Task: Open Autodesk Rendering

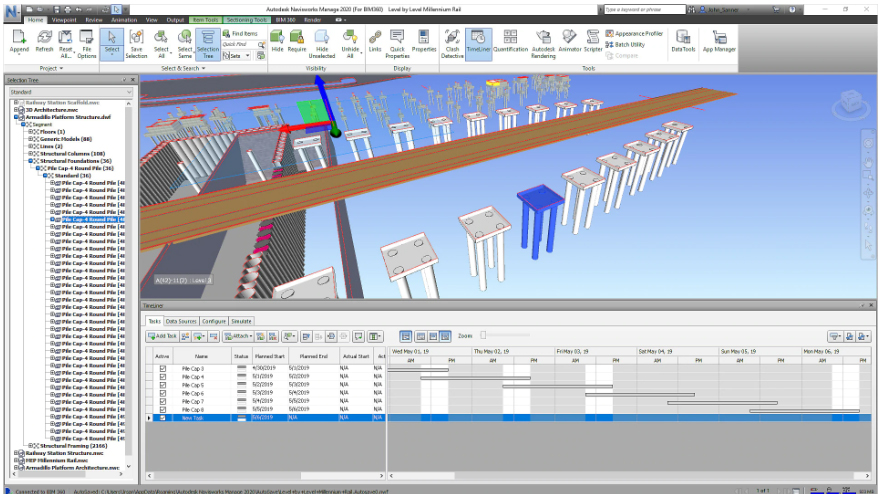Action: point(543,43)
